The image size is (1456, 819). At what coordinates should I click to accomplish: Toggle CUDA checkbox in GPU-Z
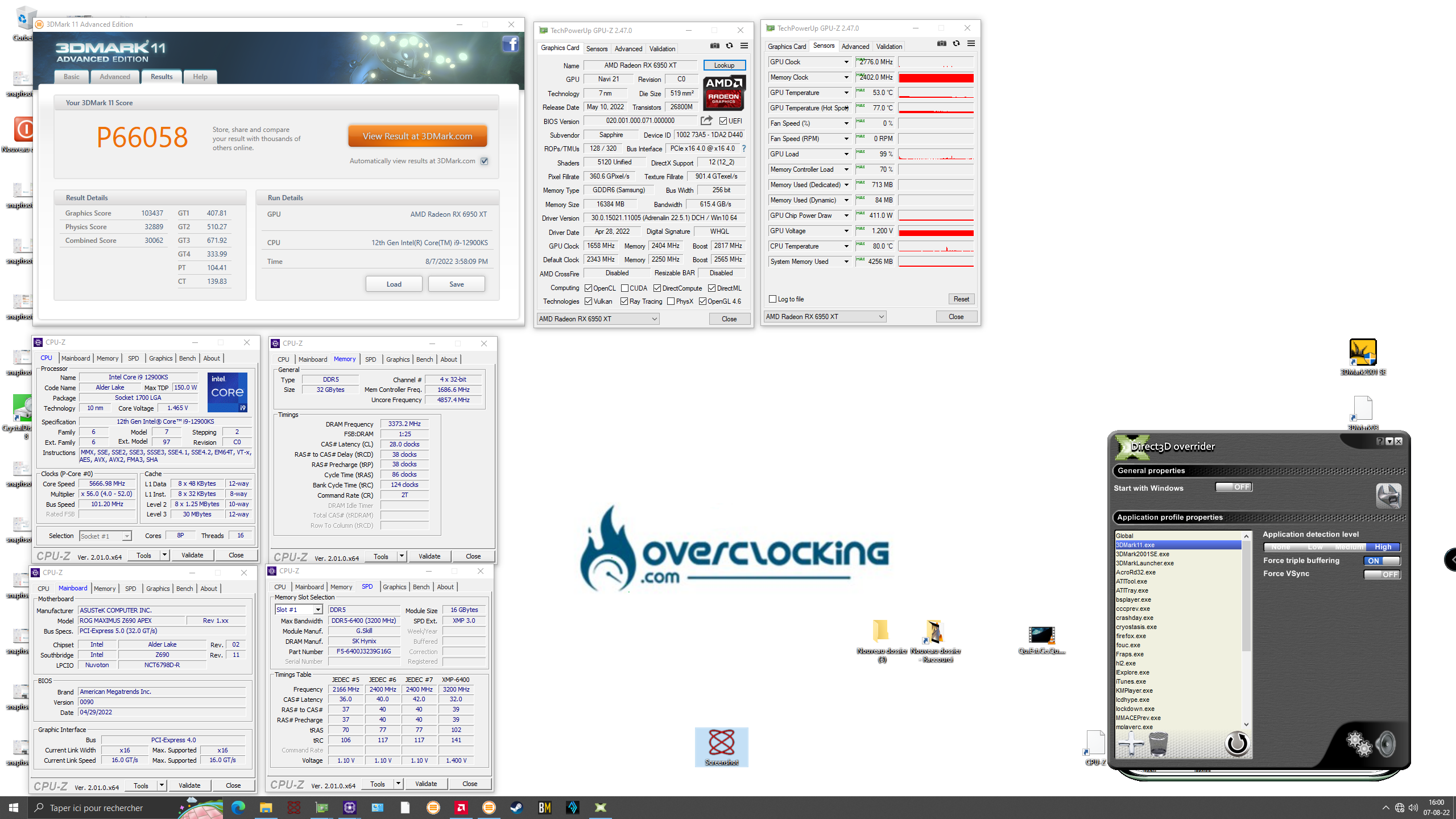click(625, 288)
